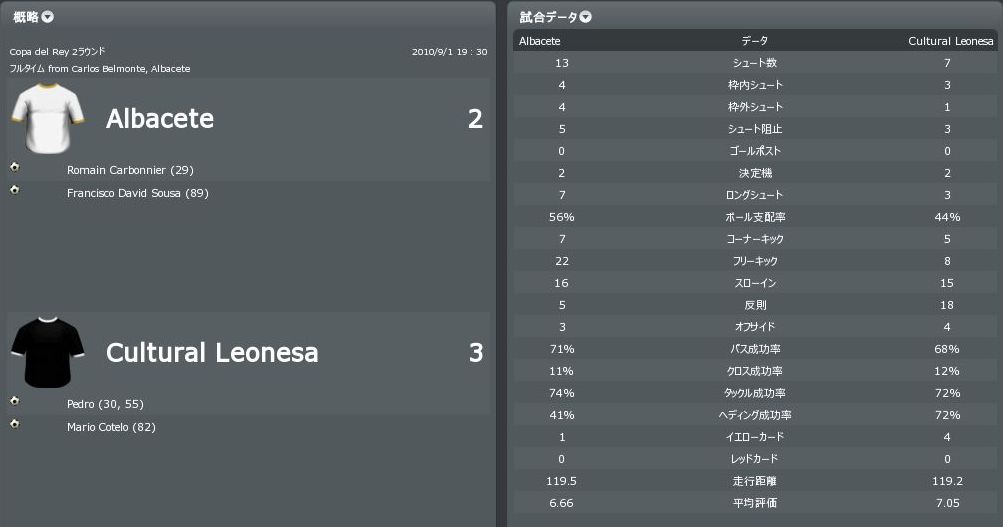Open the 概略 panel dropdown arrow
The height and width of the screenshot is (527, 1003).
tap(48, 17)
